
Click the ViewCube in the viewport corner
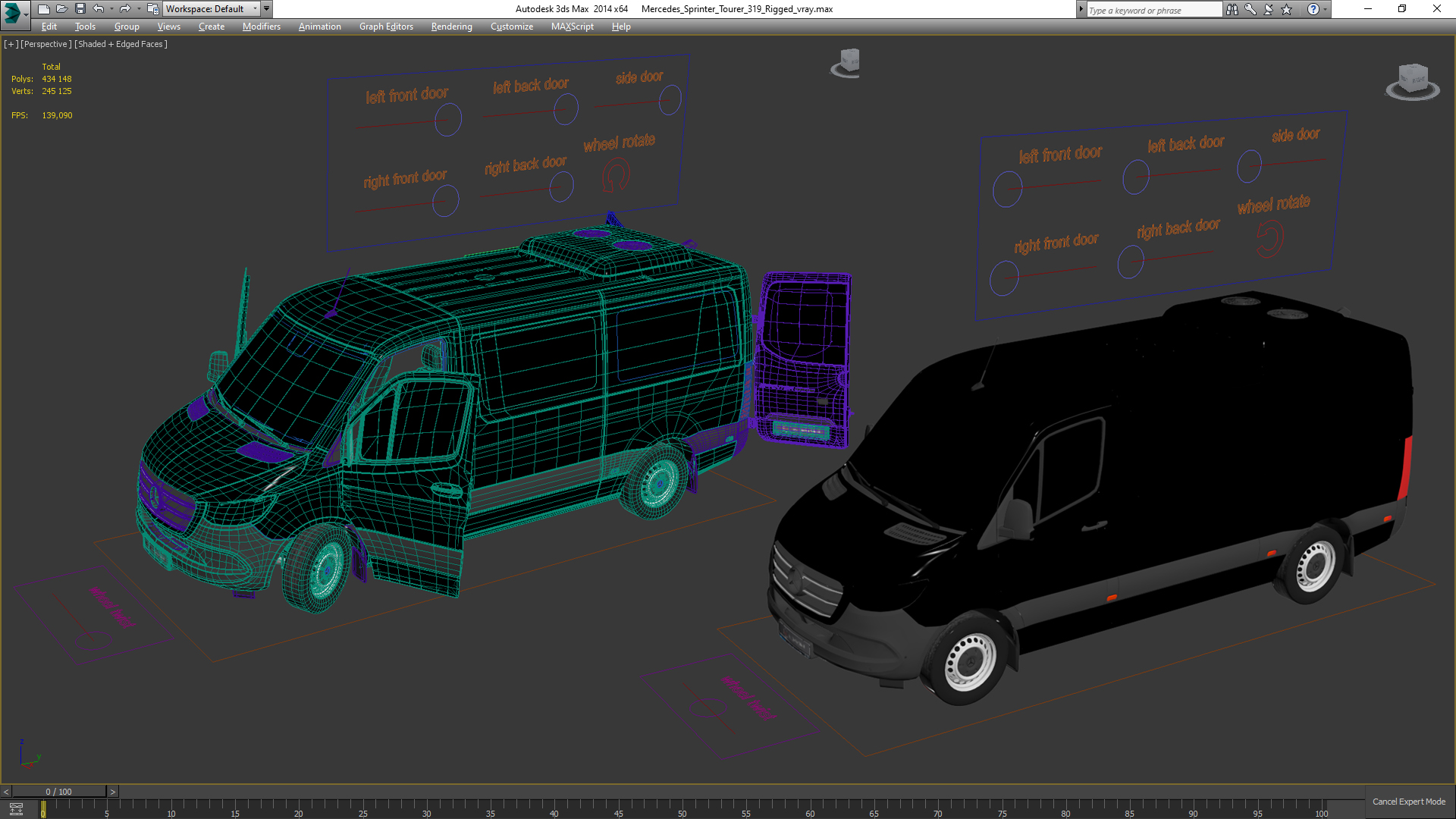coord(1413,81)
